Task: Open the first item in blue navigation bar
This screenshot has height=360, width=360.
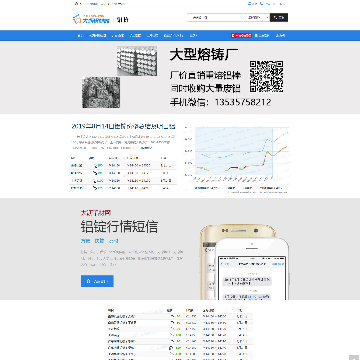Action: pyautogui.click(x=80, y=35)
